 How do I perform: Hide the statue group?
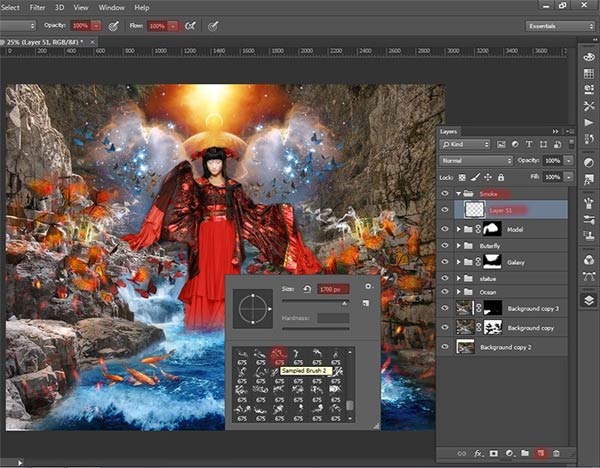444,278
